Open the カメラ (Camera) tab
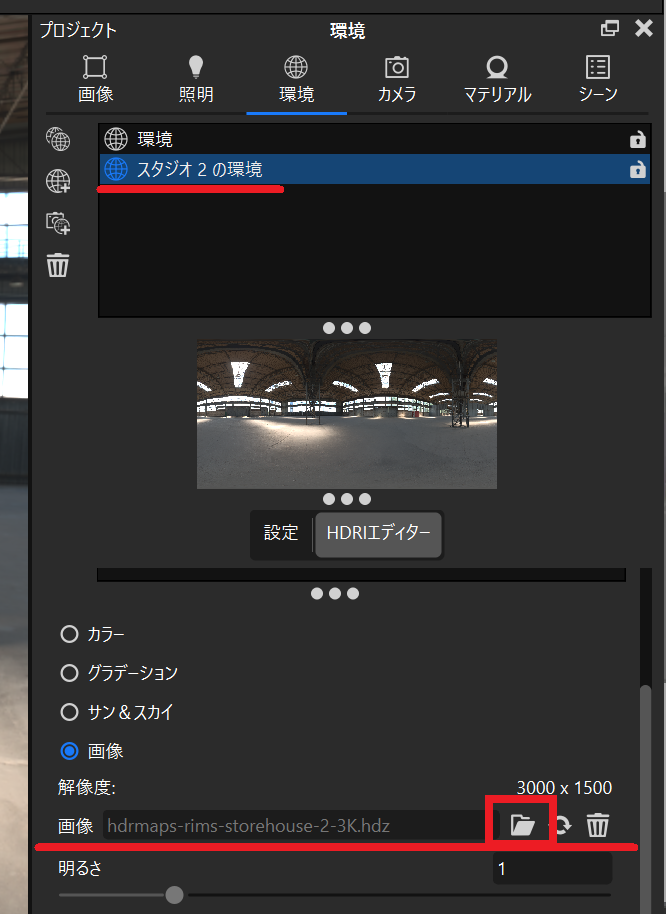 (397, 80)
